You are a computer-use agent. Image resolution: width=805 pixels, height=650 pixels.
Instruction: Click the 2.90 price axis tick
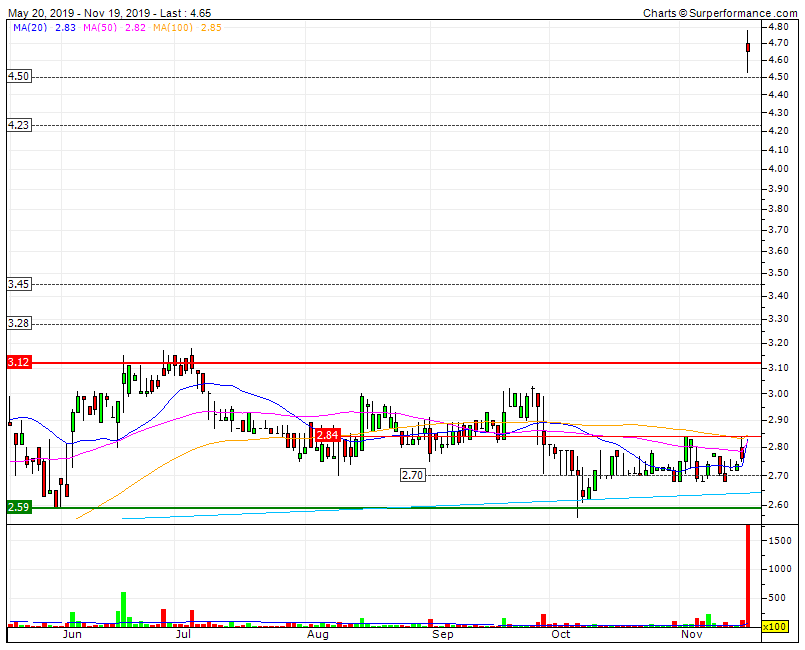click(x=778, y=419)
